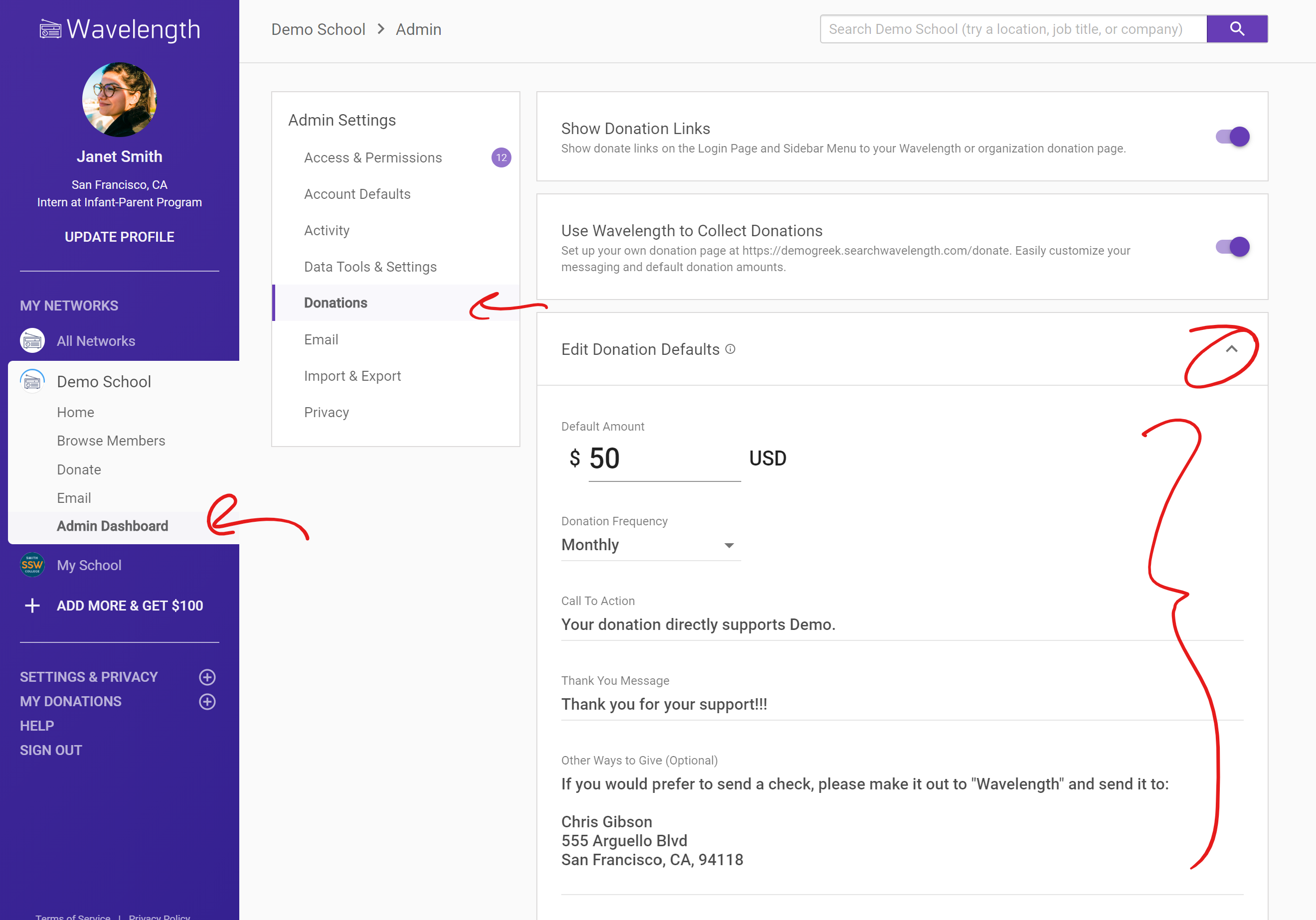Open the Access & Permissions 12 badge

[x=501, y=157]
